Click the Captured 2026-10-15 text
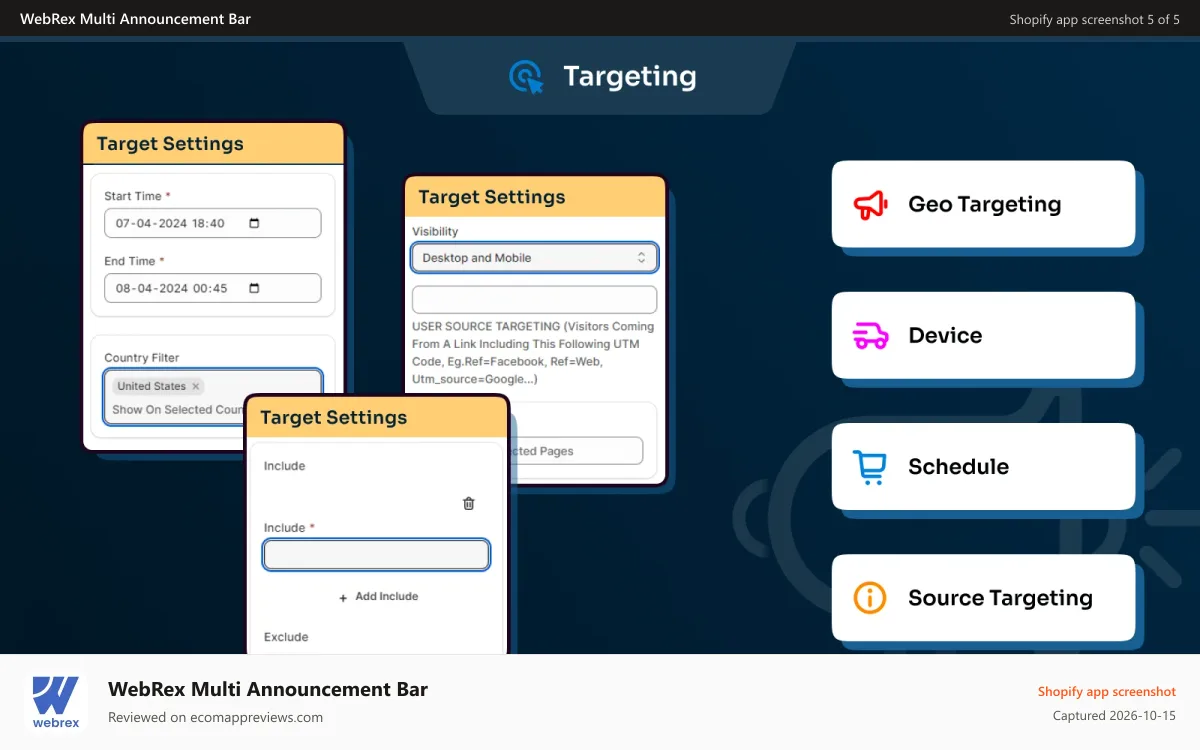1200x750 pixels. [x=1115, y=716]
